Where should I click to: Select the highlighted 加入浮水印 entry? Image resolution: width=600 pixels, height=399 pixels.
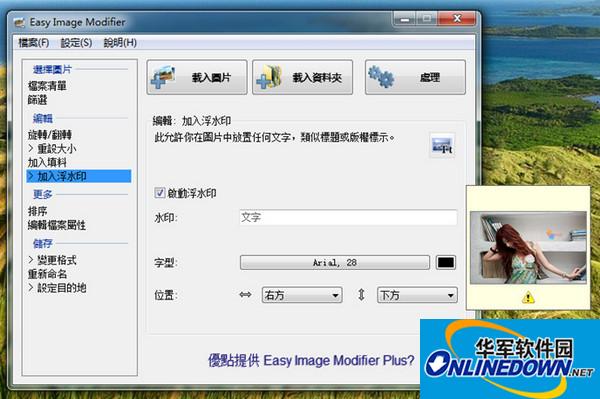click(x=79, y=176)
